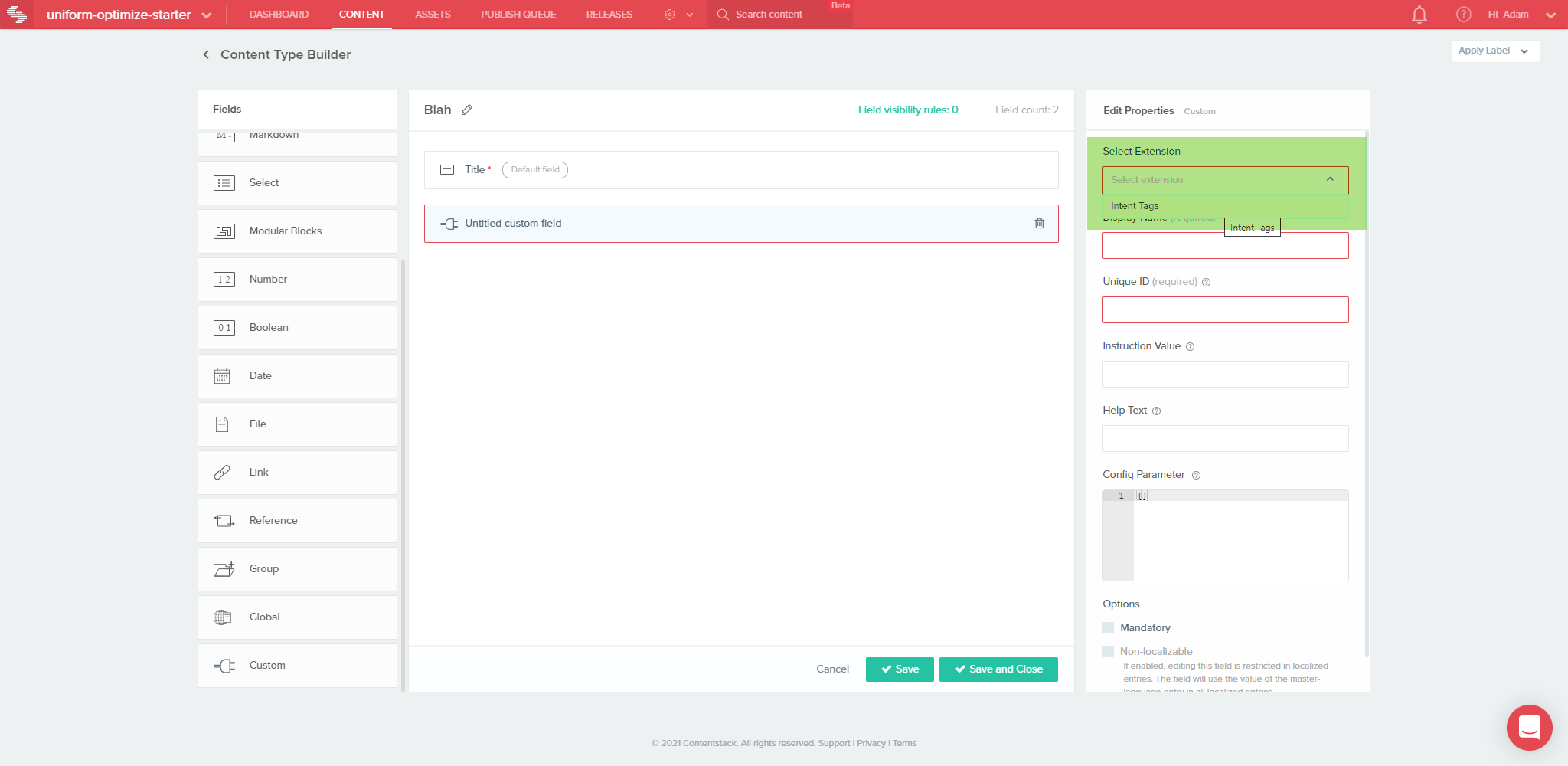Add a File field
Screen dimensions: 1568x766
pyautogui.click(x=297, y=424)
